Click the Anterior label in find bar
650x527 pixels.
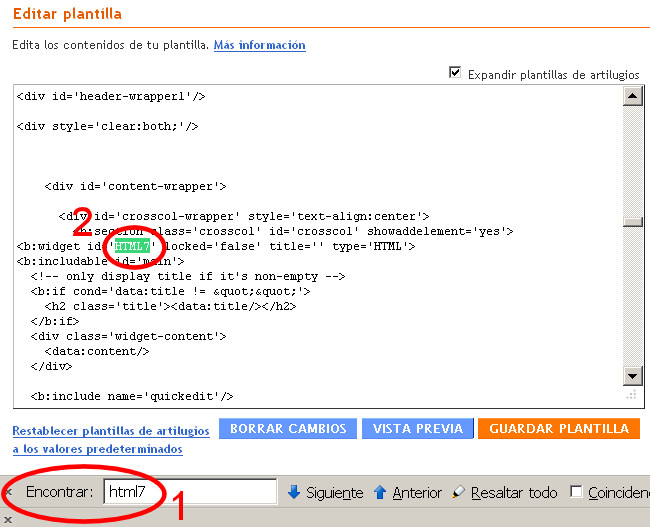point(417,492)
